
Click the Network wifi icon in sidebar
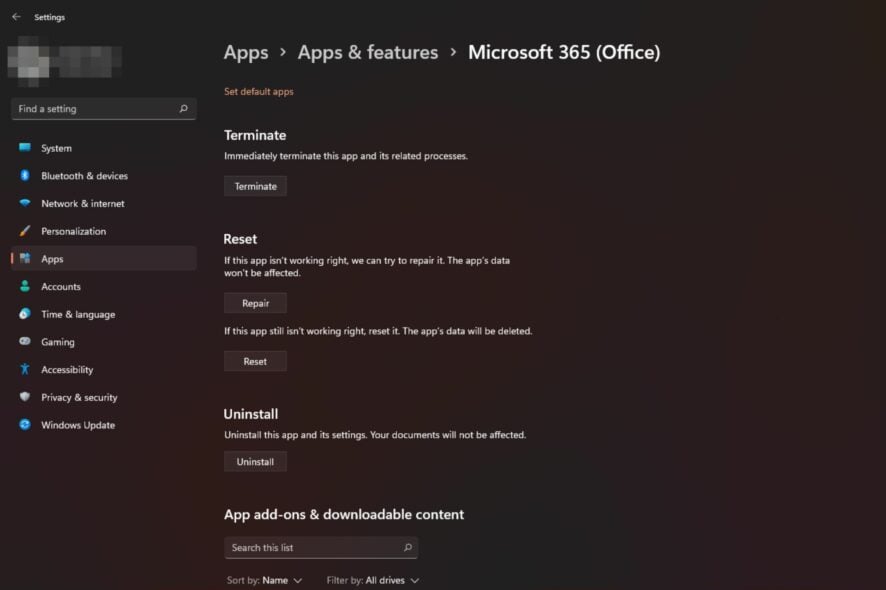pyautogui.click(x=25, y=203)
